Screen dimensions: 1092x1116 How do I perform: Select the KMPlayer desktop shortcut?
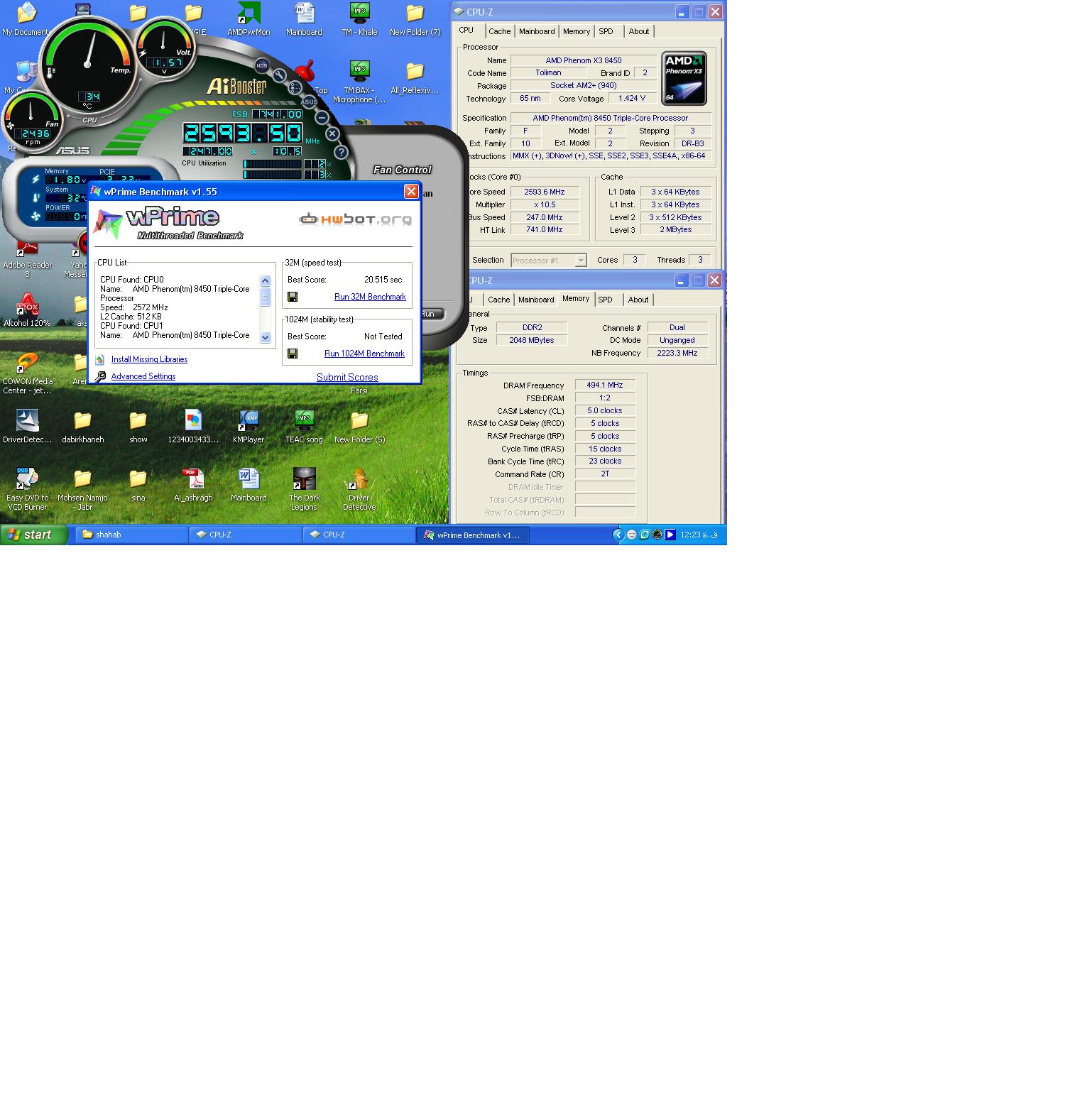click(249, 427)
